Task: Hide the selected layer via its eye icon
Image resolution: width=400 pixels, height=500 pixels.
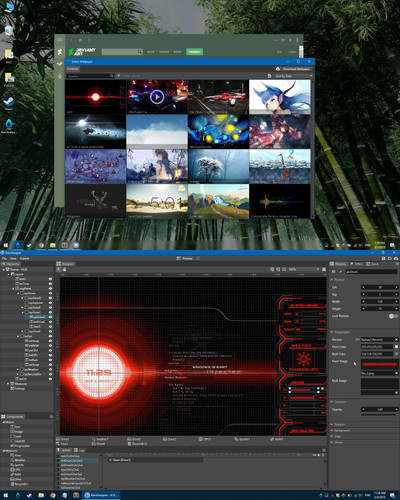Action: (50, 317)
